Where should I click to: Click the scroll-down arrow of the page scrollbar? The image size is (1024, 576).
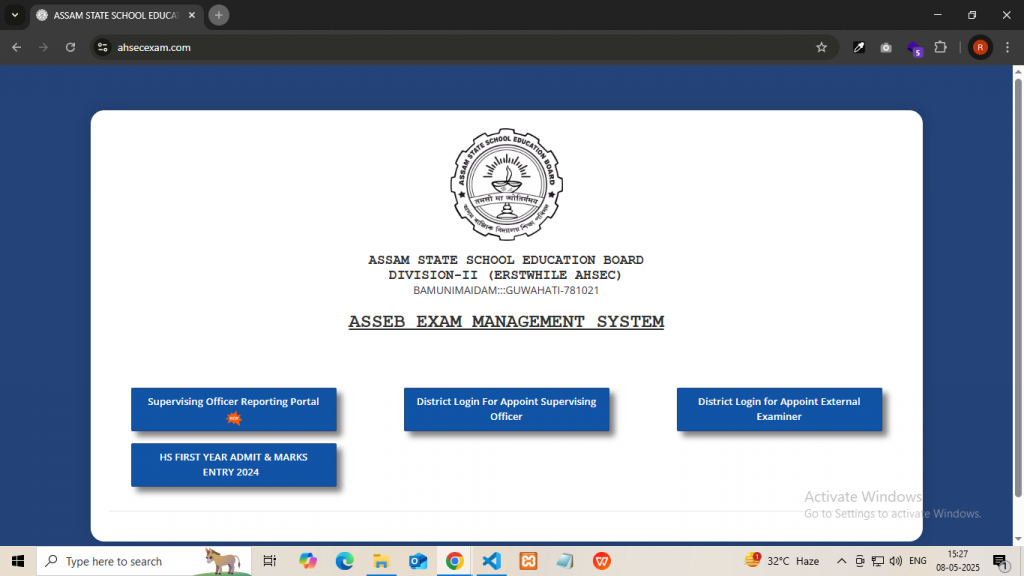[1018, 539]
